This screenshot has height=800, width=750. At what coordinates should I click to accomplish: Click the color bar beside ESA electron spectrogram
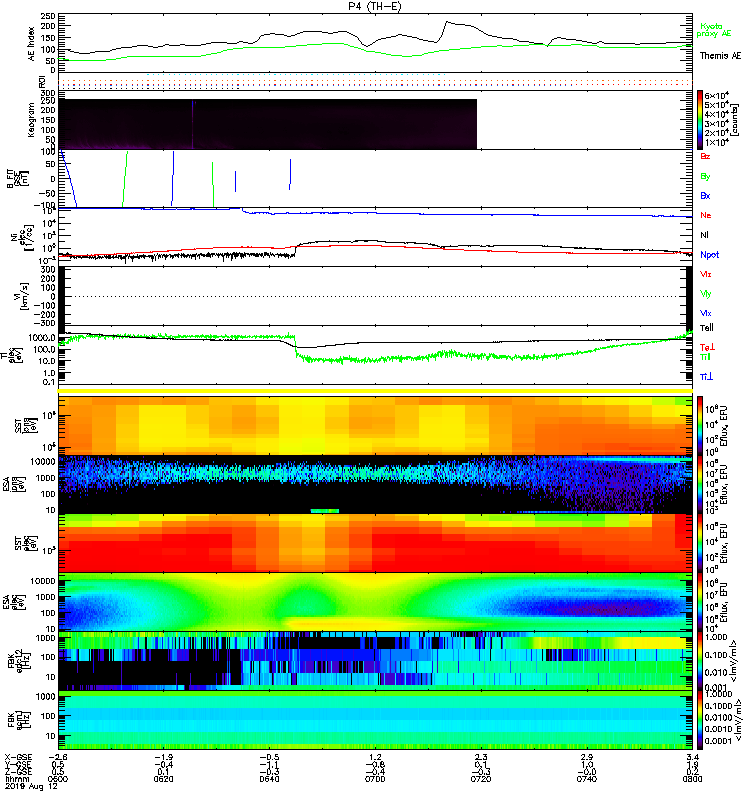pos(700,602)
